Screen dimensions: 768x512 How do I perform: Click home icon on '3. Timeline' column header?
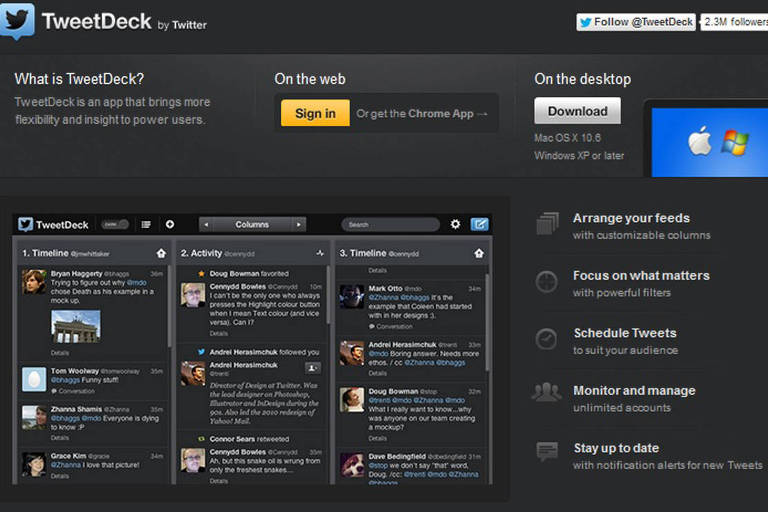coord(479,253)
